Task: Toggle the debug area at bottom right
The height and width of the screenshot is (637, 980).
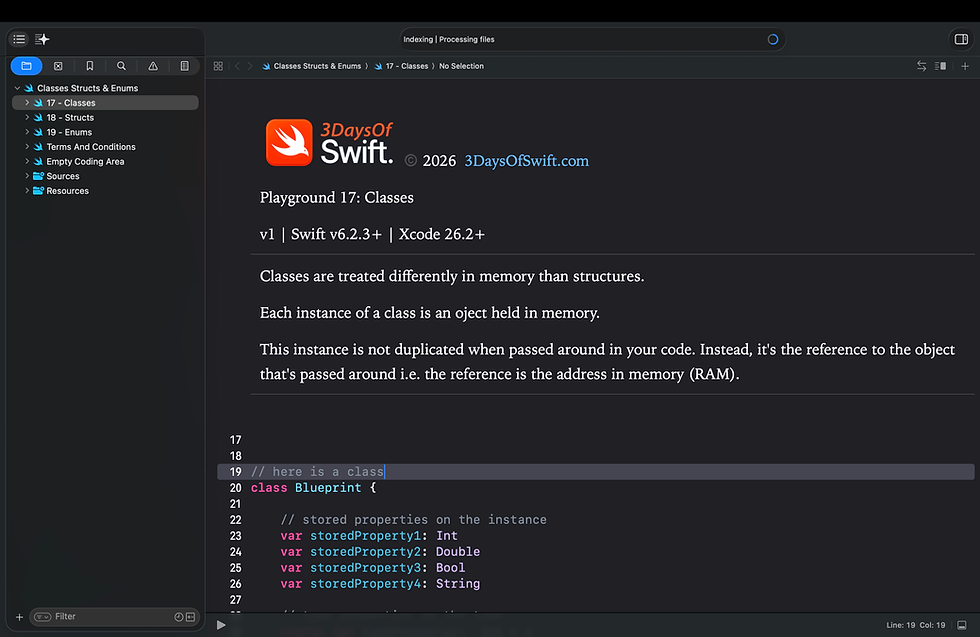Action: pyautogui.click(x=962, y=625)
